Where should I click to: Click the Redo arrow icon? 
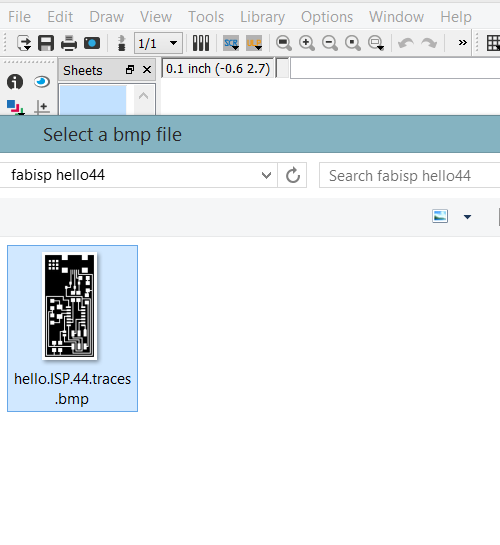[x=429, y=43]
